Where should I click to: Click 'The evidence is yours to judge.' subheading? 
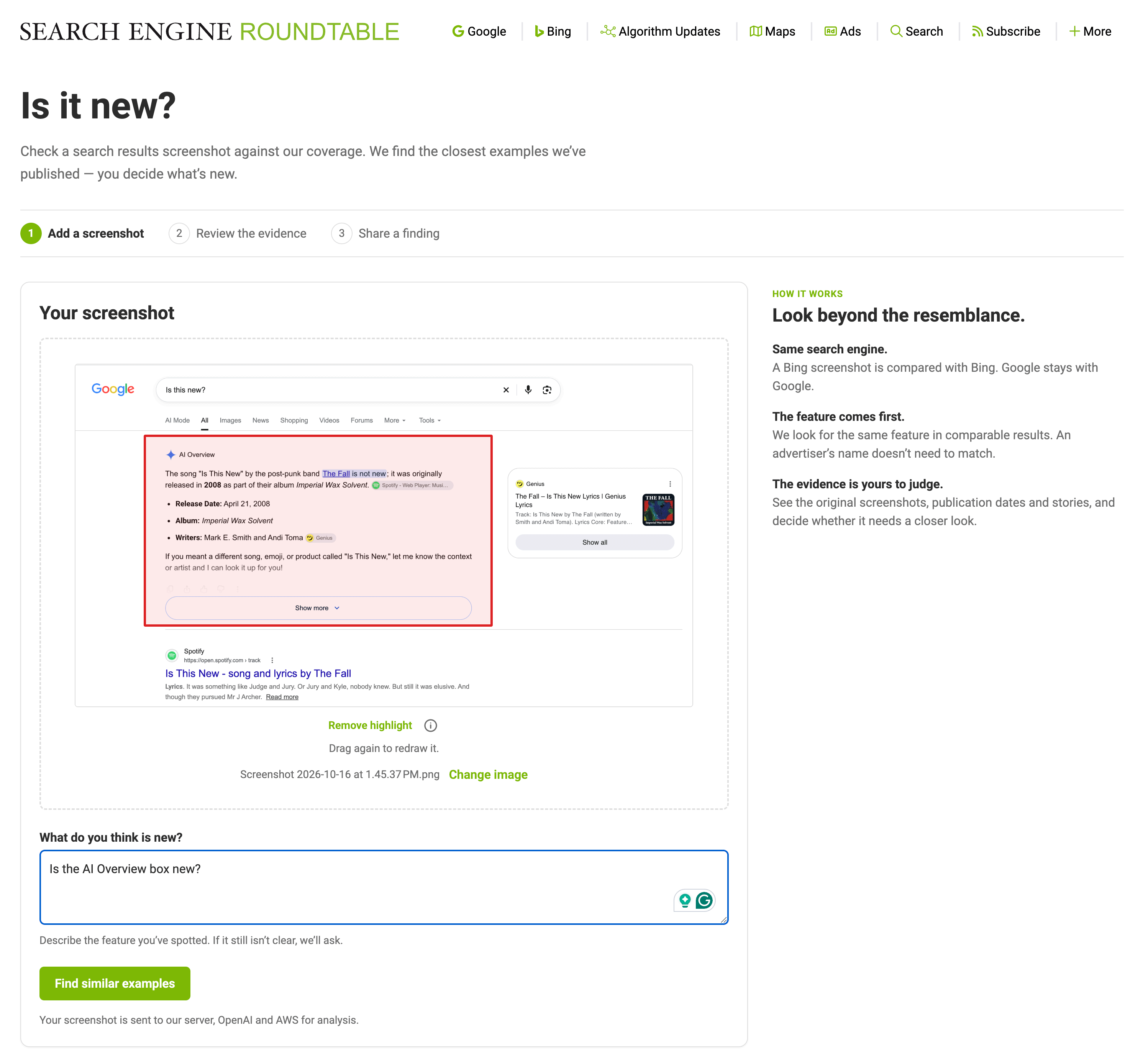click(x=858, y=484)
